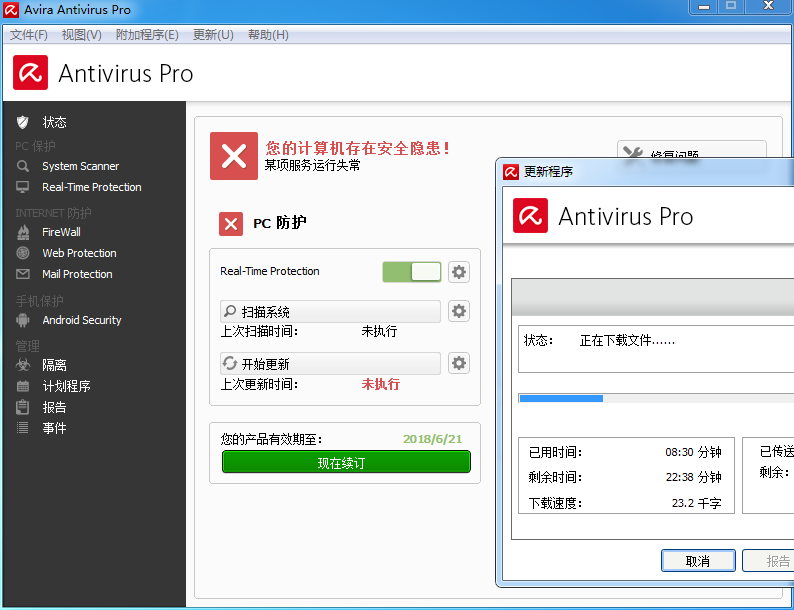Open the 视图(V) menu
The width and height of the screenshot is (794, 610).
(x=82, y=34)
